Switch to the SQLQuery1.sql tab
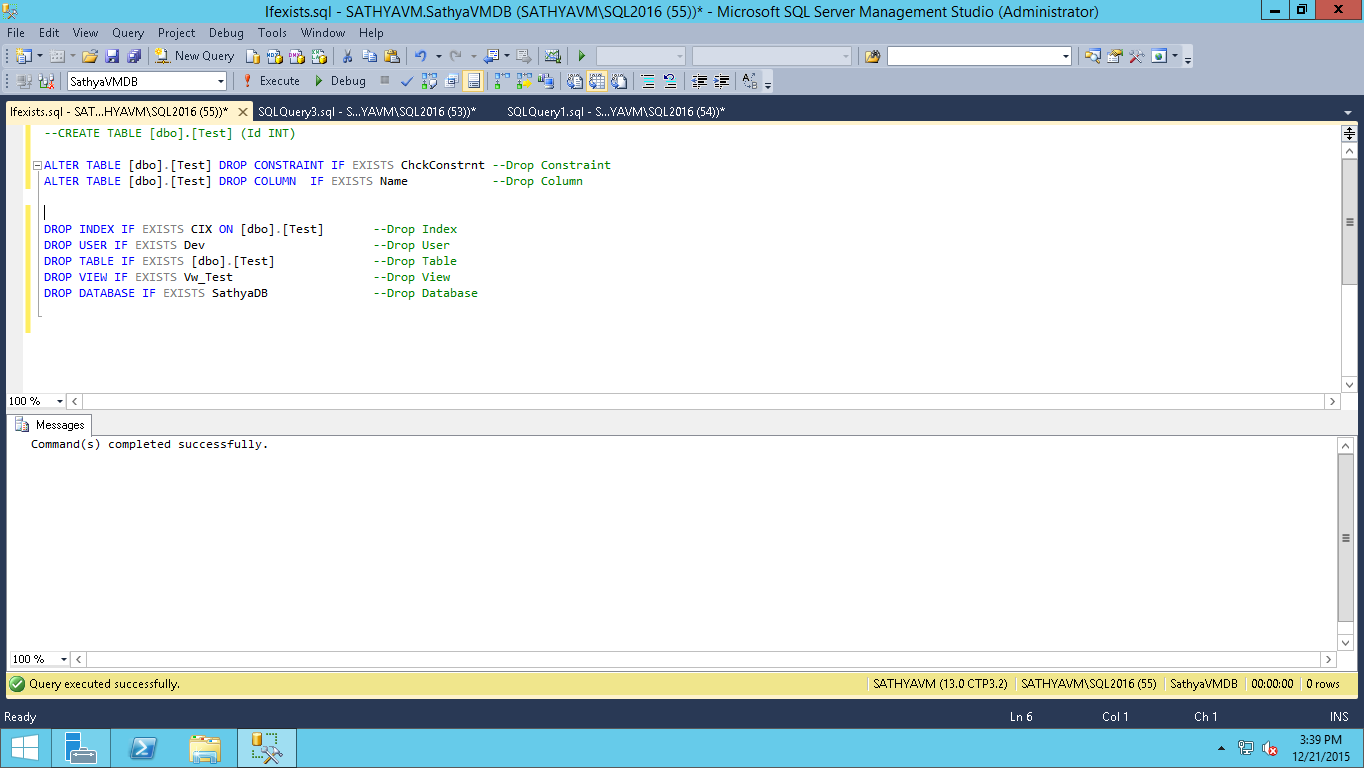 616,112
